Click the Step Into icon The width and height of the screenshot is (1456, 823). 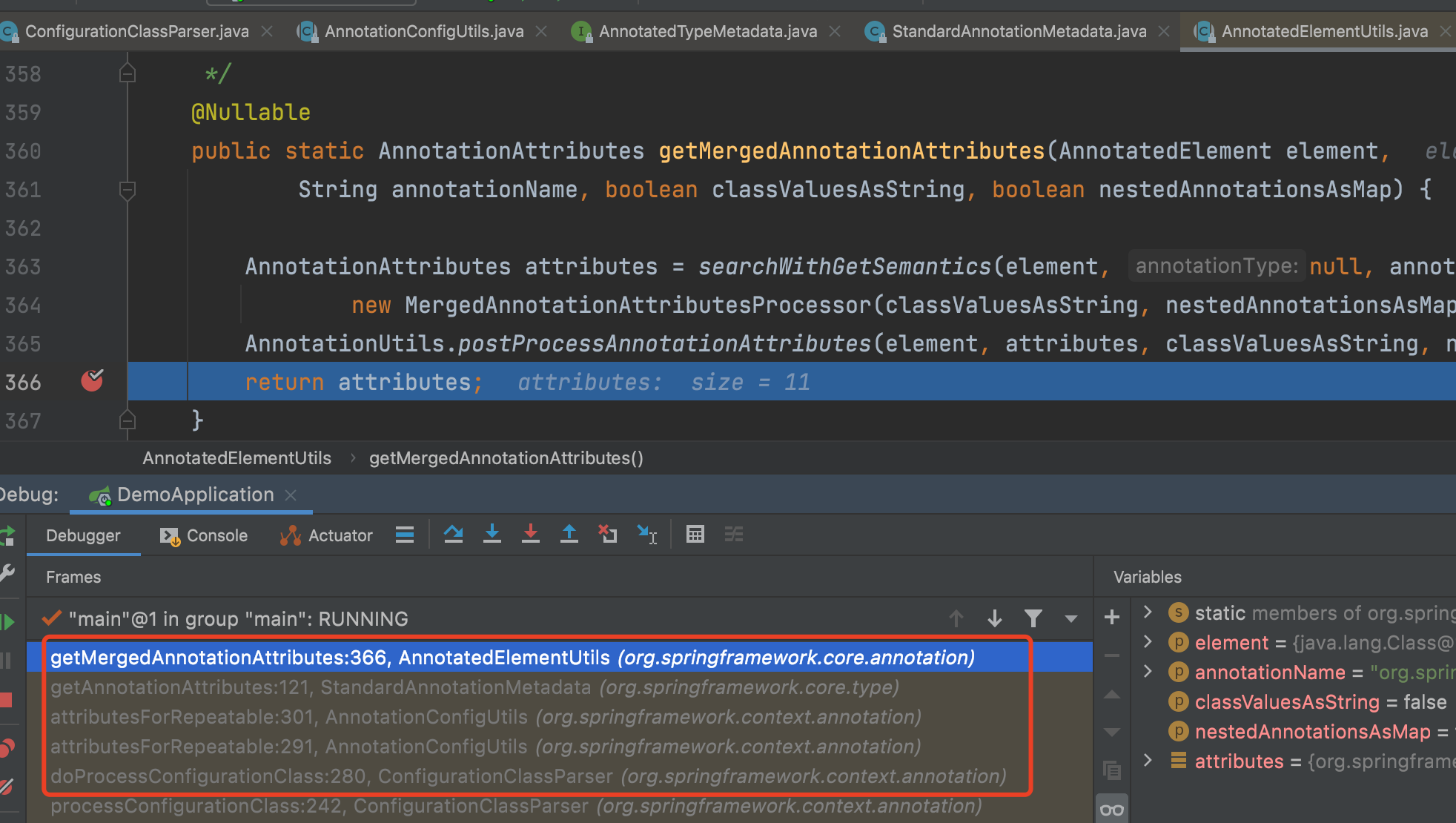coord(492,535)
